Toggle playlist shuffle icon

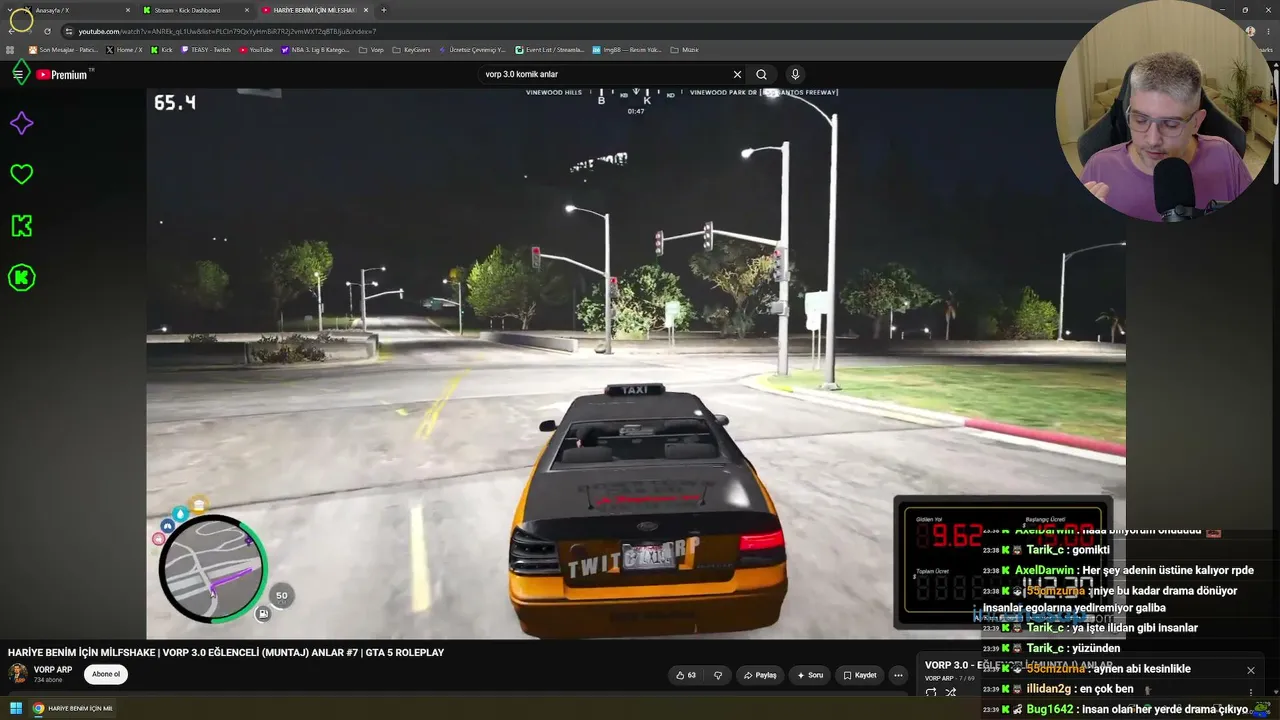click(951, 692)
